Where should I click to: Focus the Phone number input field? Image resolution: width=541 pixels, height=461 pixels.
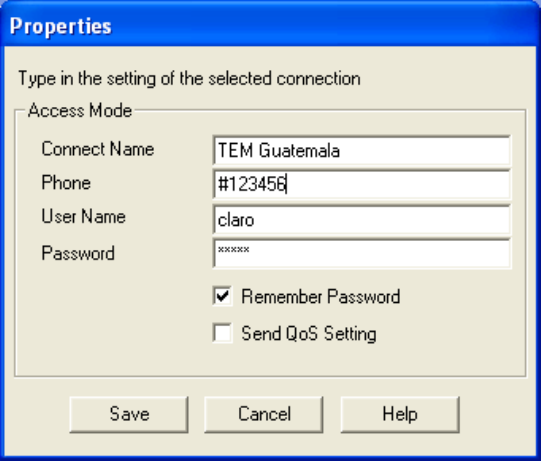pos(362,184)
